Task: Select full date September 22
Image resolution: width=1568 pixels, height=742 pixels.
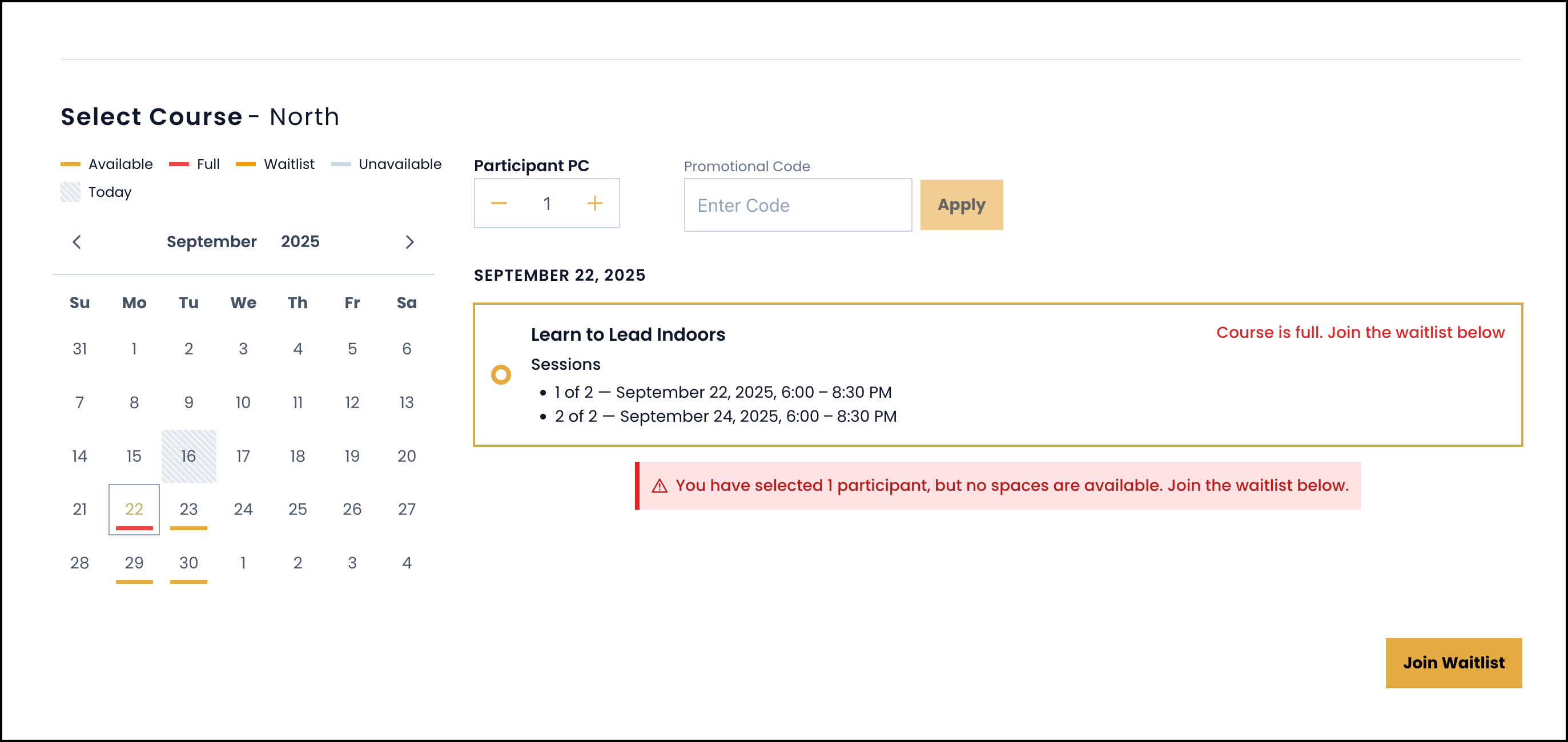Action: (x=134, y=510)
